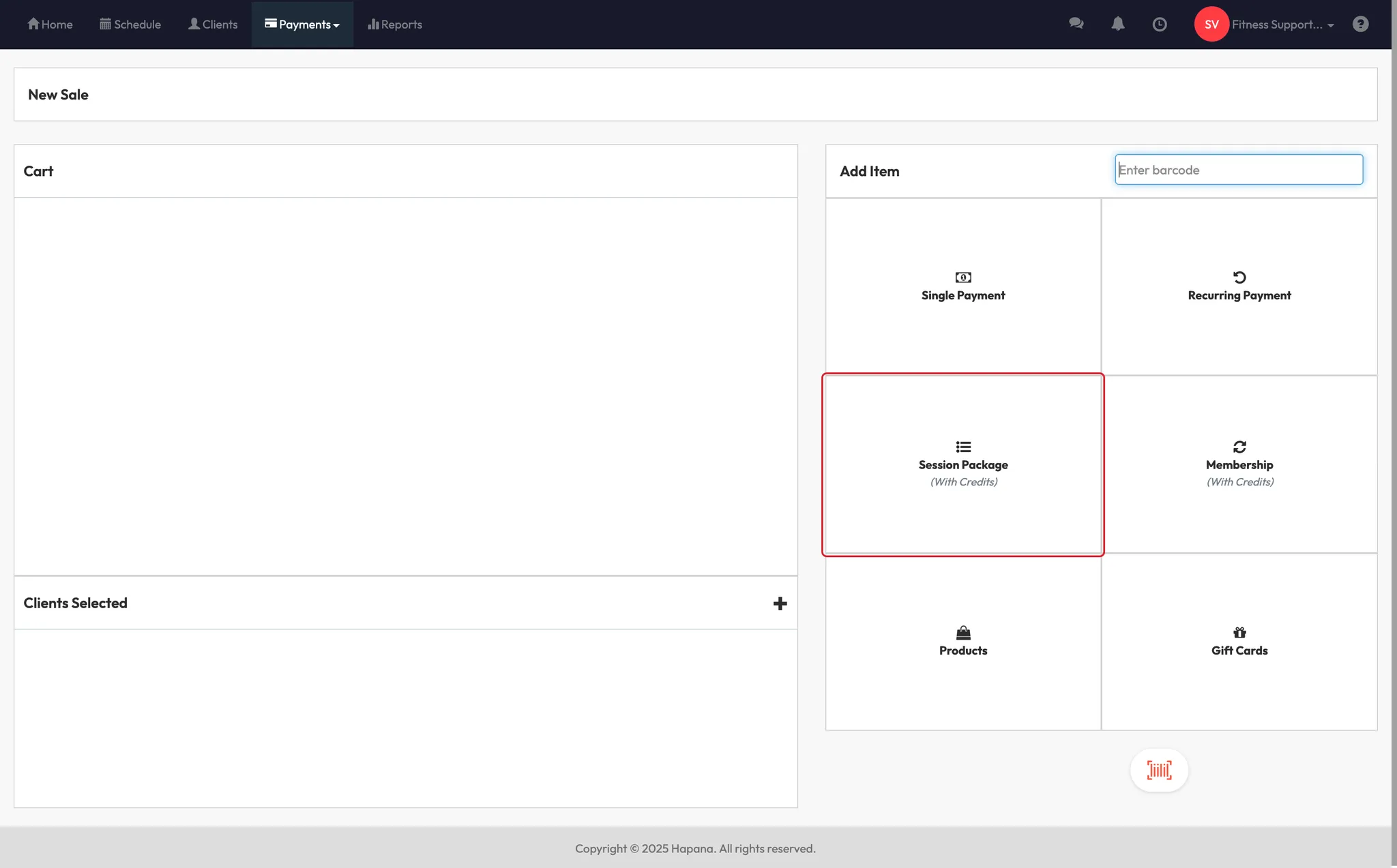Open the Products tile

[x=962, y=642]
